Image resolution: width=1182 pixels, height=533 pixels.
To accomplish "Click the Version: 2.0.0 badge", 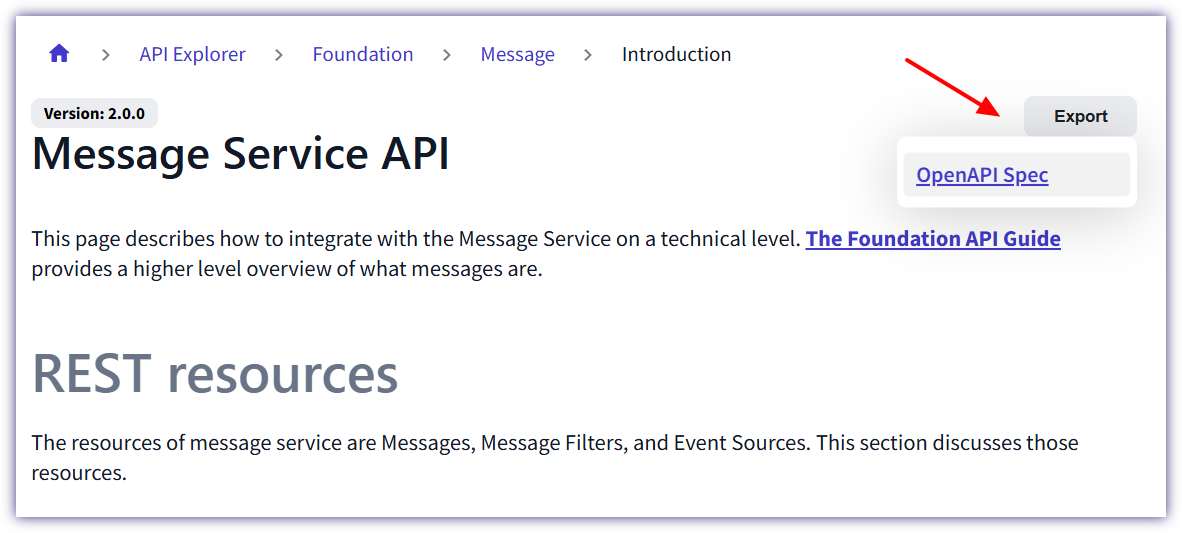I will tap(94, 114).
